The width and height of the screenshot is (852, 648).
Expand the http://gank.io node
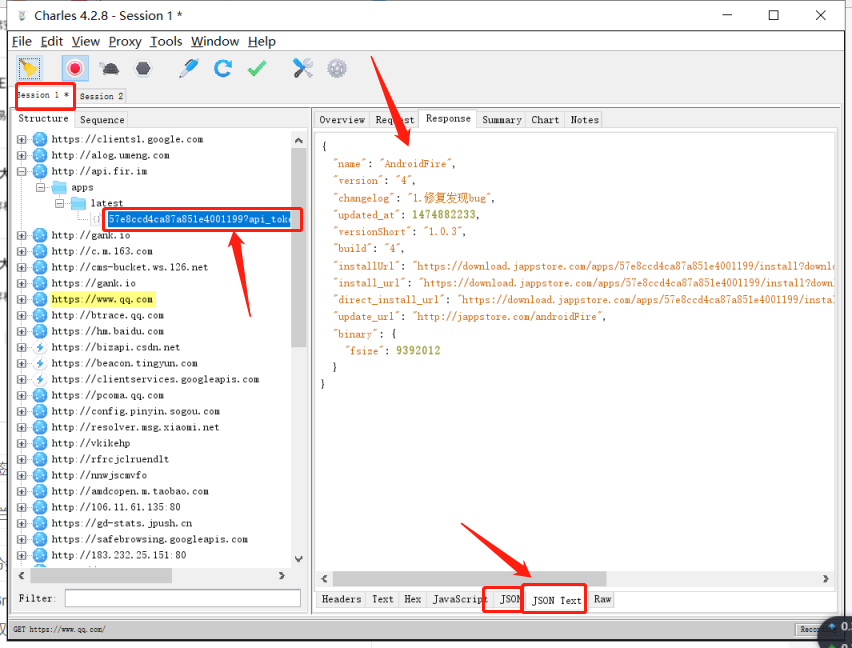[x=21, y=235]
